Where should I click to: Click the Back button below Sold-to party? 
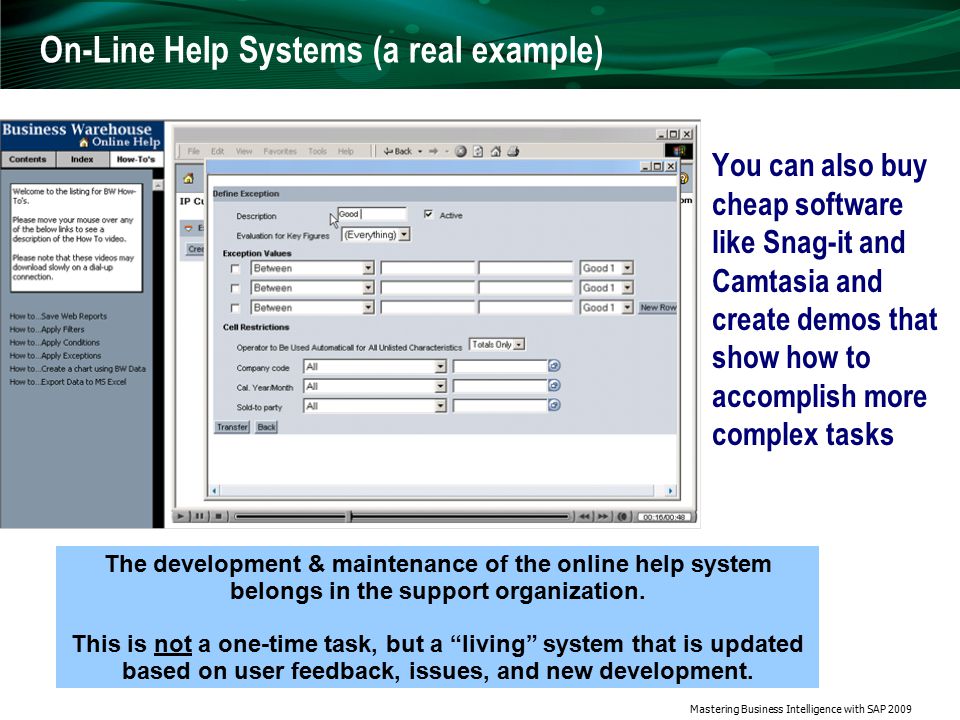point(266,427)
